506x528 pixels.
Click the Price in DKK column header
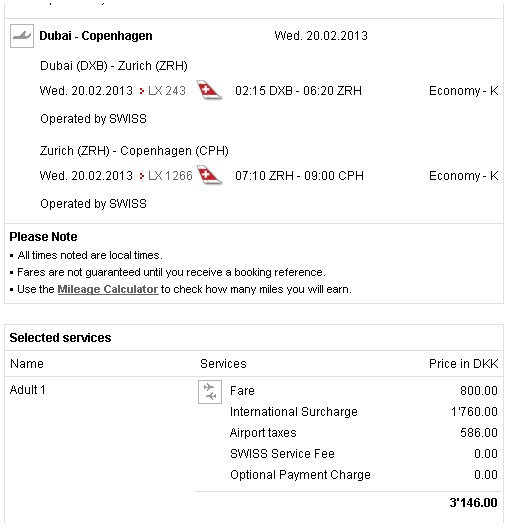coord(463,364)
